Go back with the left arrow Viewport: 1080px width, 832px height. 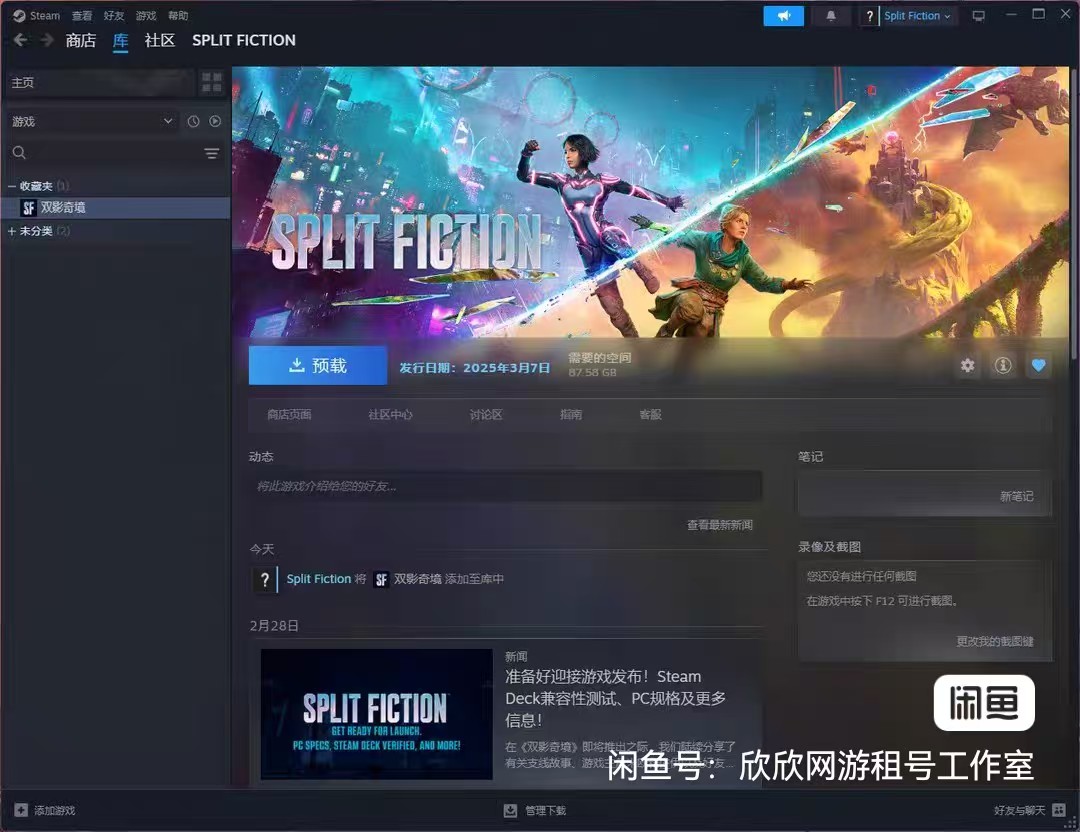[20, 40]
